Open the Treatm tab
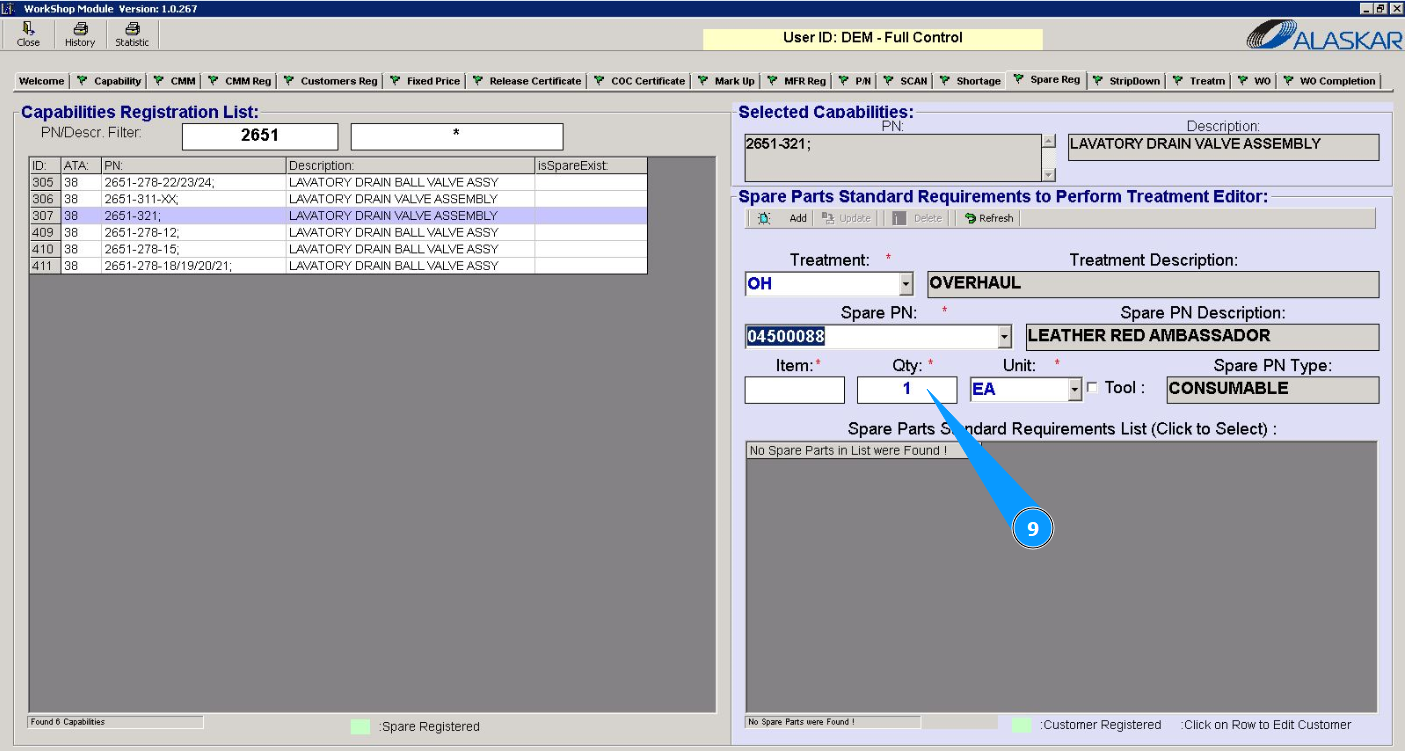The width and height of the screenshot is (1405, 751). tap(1198, 81)
